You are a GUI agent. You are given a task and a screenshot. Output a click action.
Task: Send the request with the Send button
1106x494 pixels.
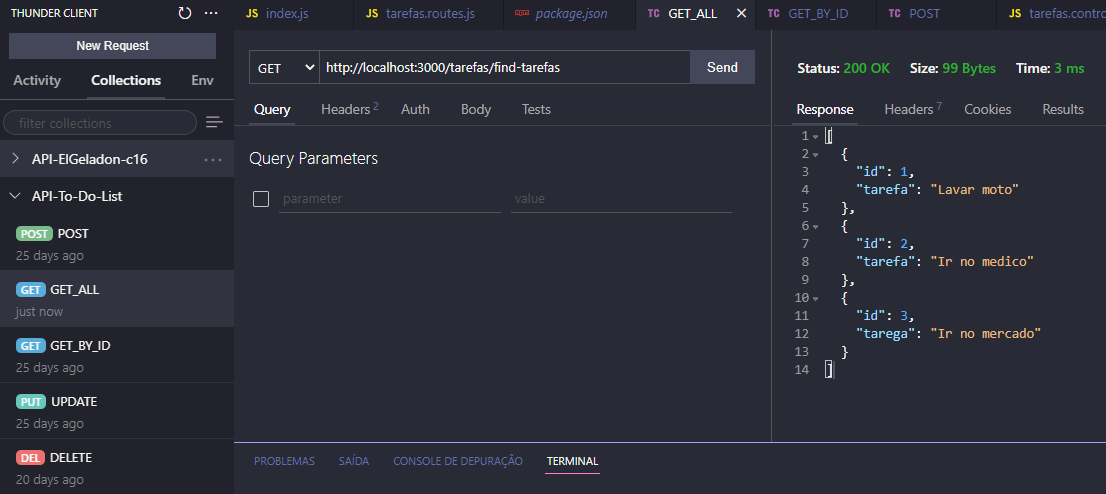pyautogui.click(x=722, y=68)
